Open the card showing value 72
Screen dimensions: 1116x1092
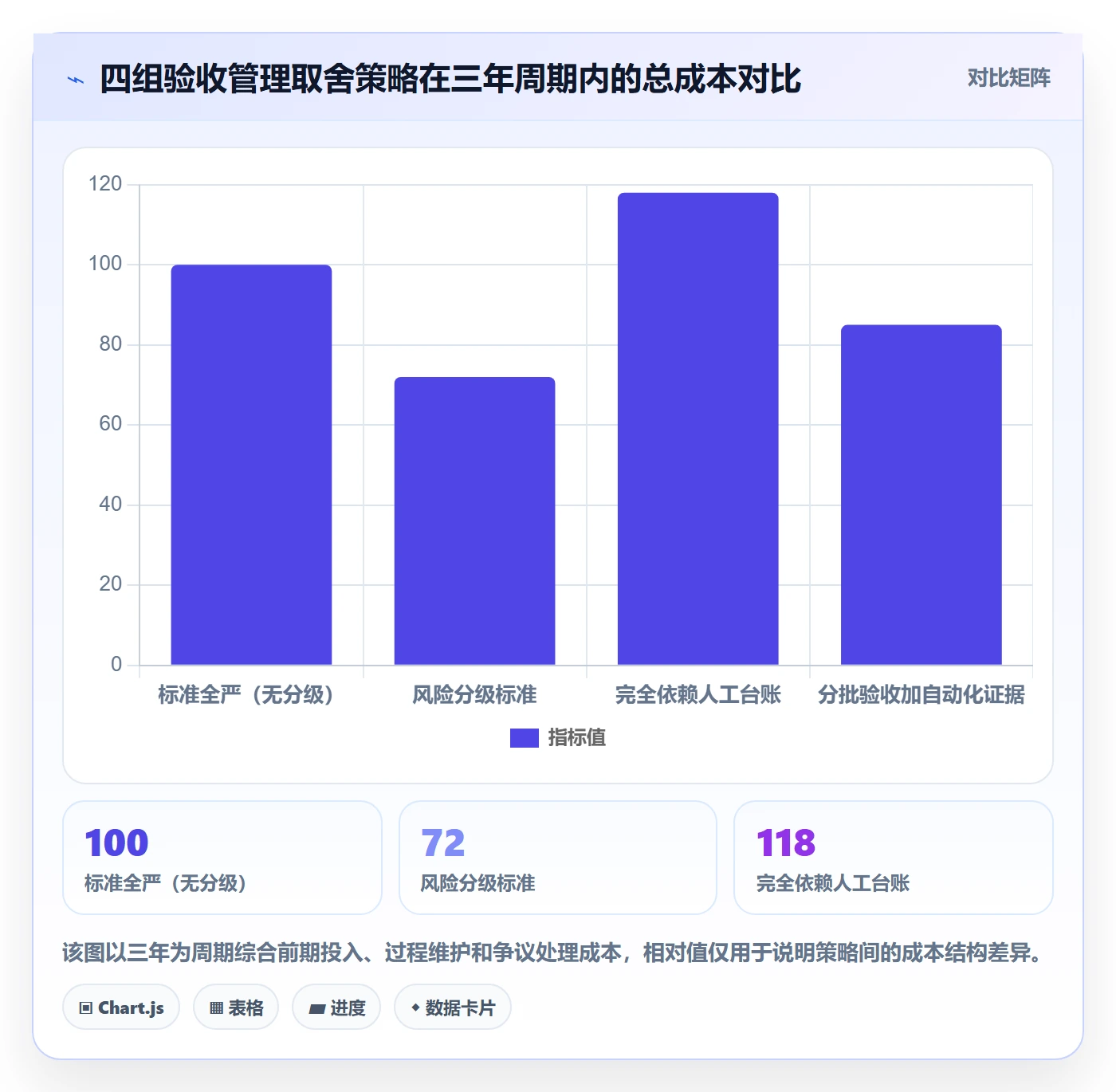[558, 858]
